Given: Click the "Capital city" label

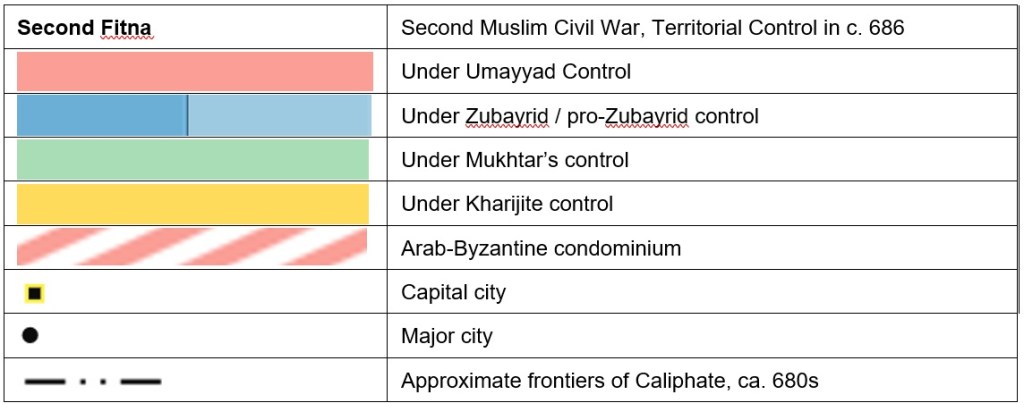Looking at the screenshot, I should [453, 293].
